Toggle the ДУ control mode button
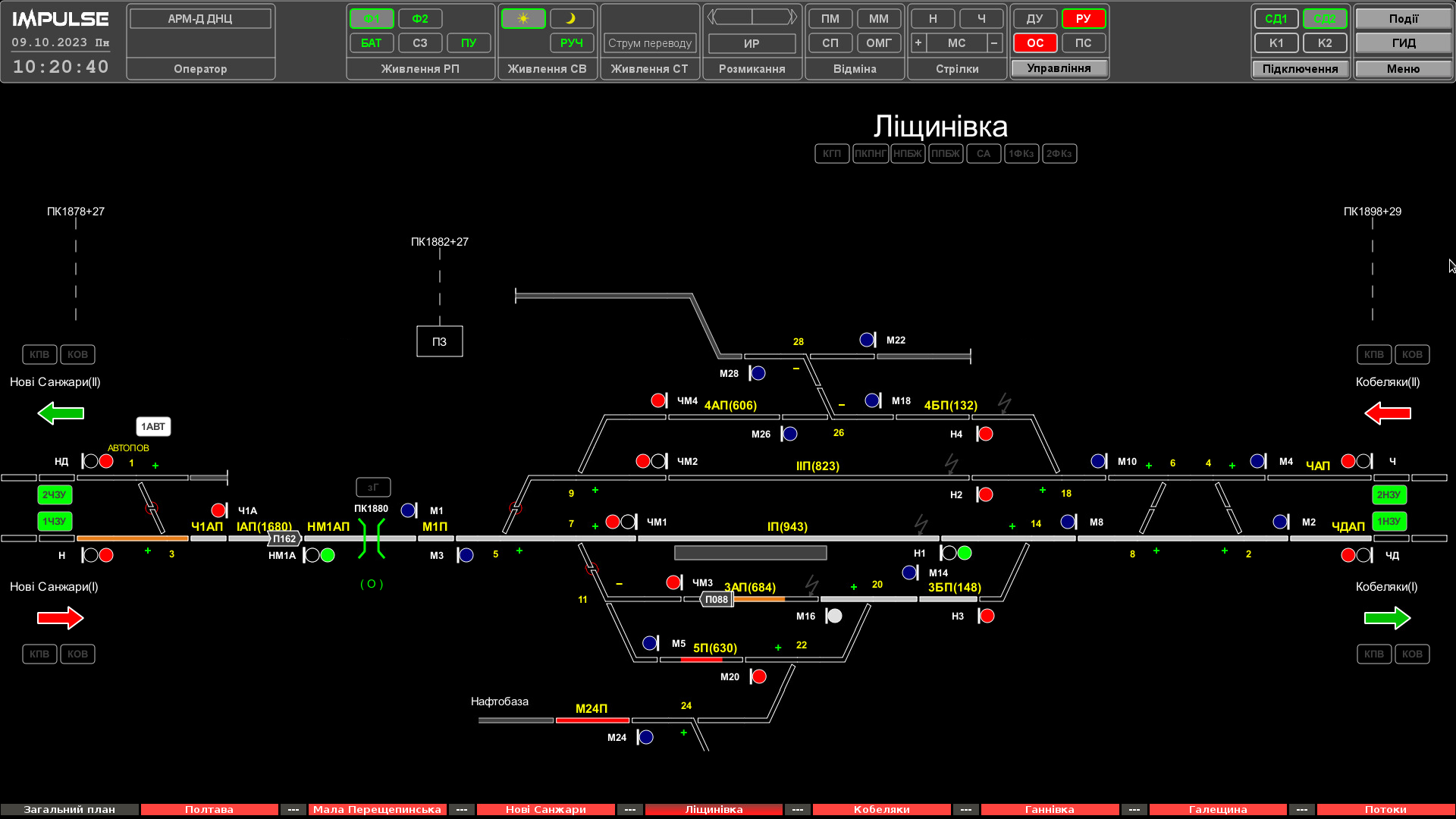This screenshot has width=1456, height=819. pyautogui.click(x=1034, y=18)
